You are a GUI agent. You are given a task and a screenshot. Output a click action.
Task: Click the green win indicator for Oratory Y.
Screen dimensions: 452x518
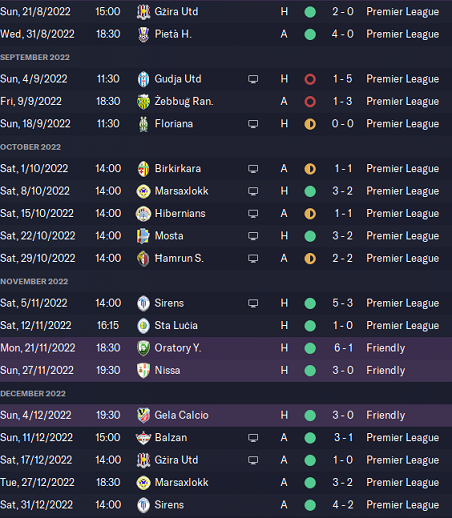[x=310, y=348]
